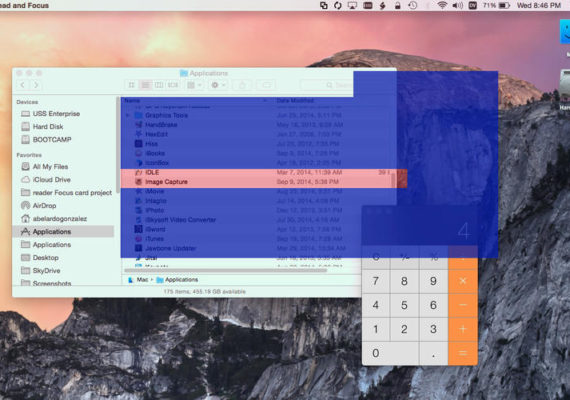
Task: Click the Graphics Tools folder name
Action: [x=166, y=115]
